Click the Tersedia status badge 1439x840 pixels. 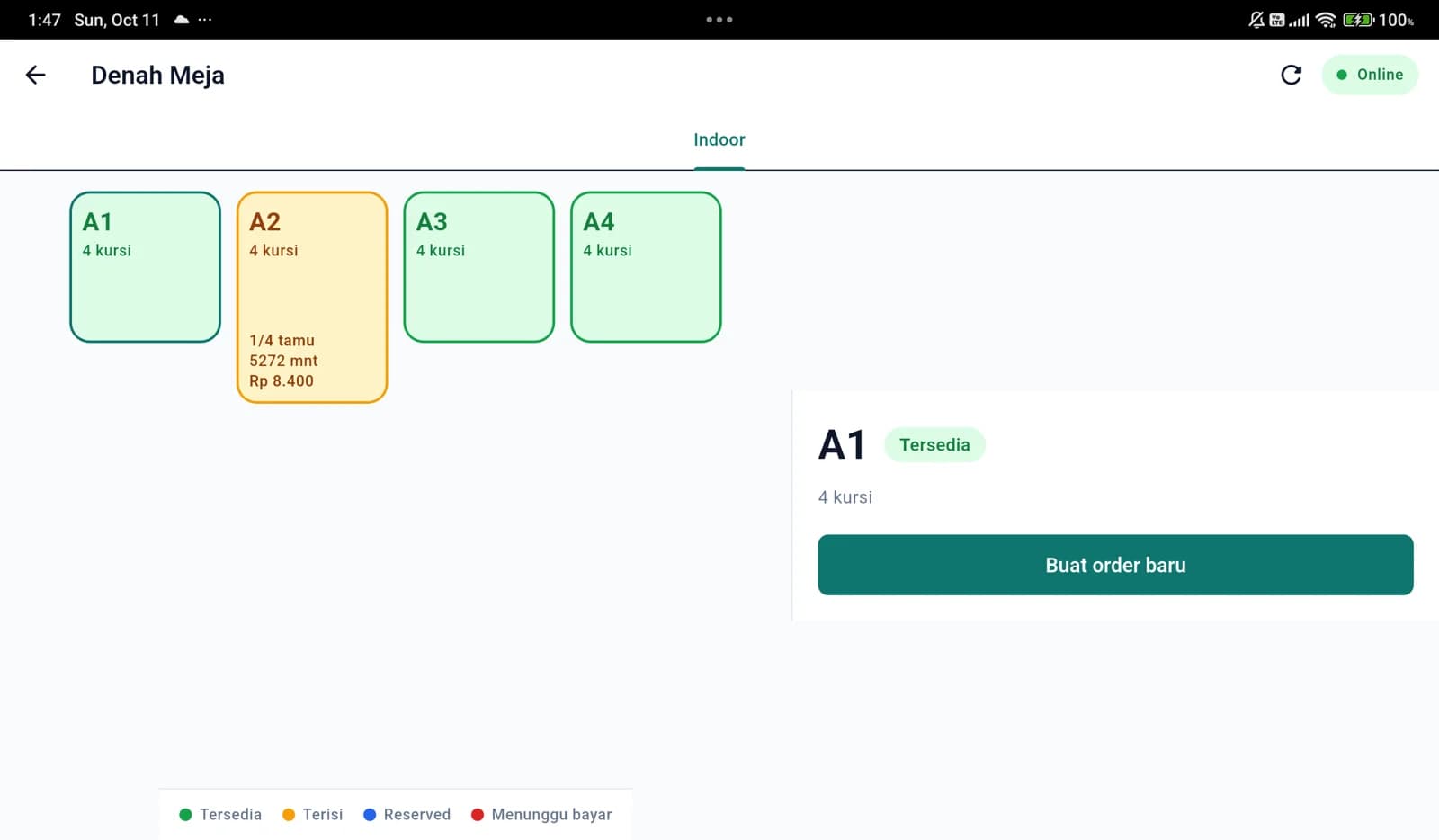pos(934,445)
